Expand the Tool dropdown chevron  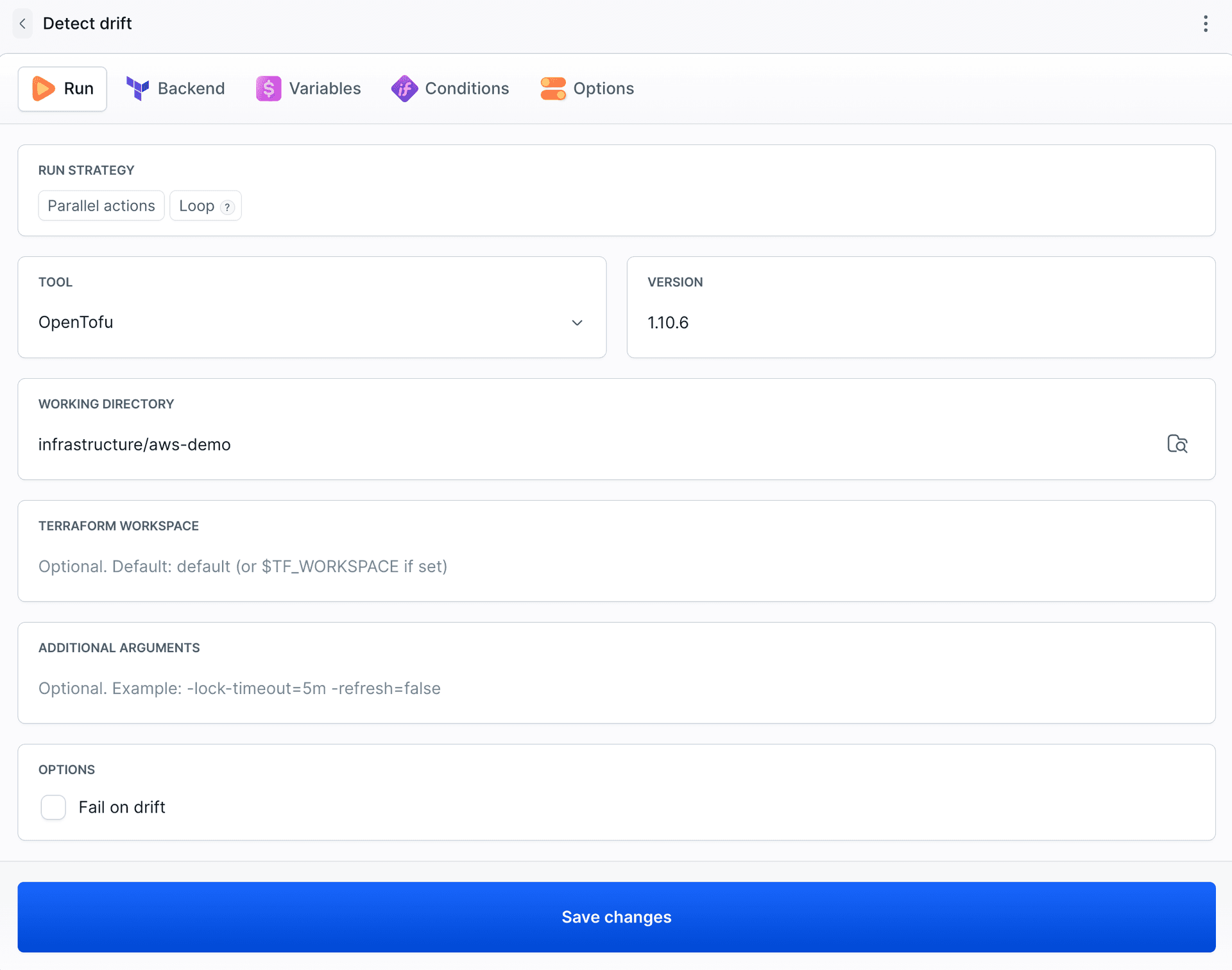[x=577, y=322]
